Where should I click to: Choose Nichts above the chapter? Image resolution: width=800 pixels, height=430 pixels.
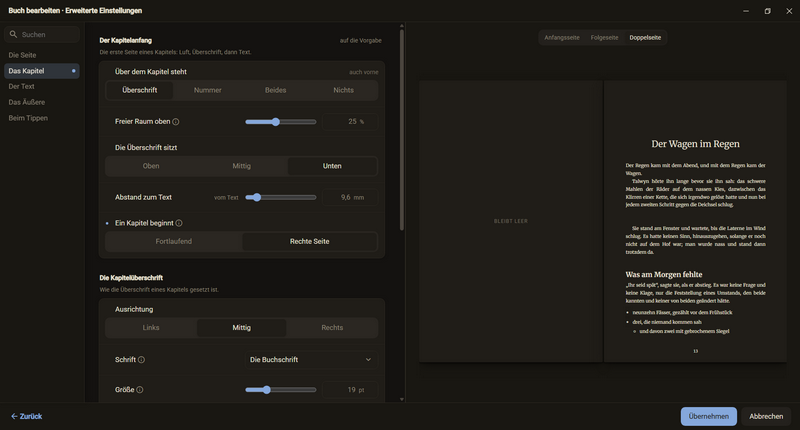[343, 90]
